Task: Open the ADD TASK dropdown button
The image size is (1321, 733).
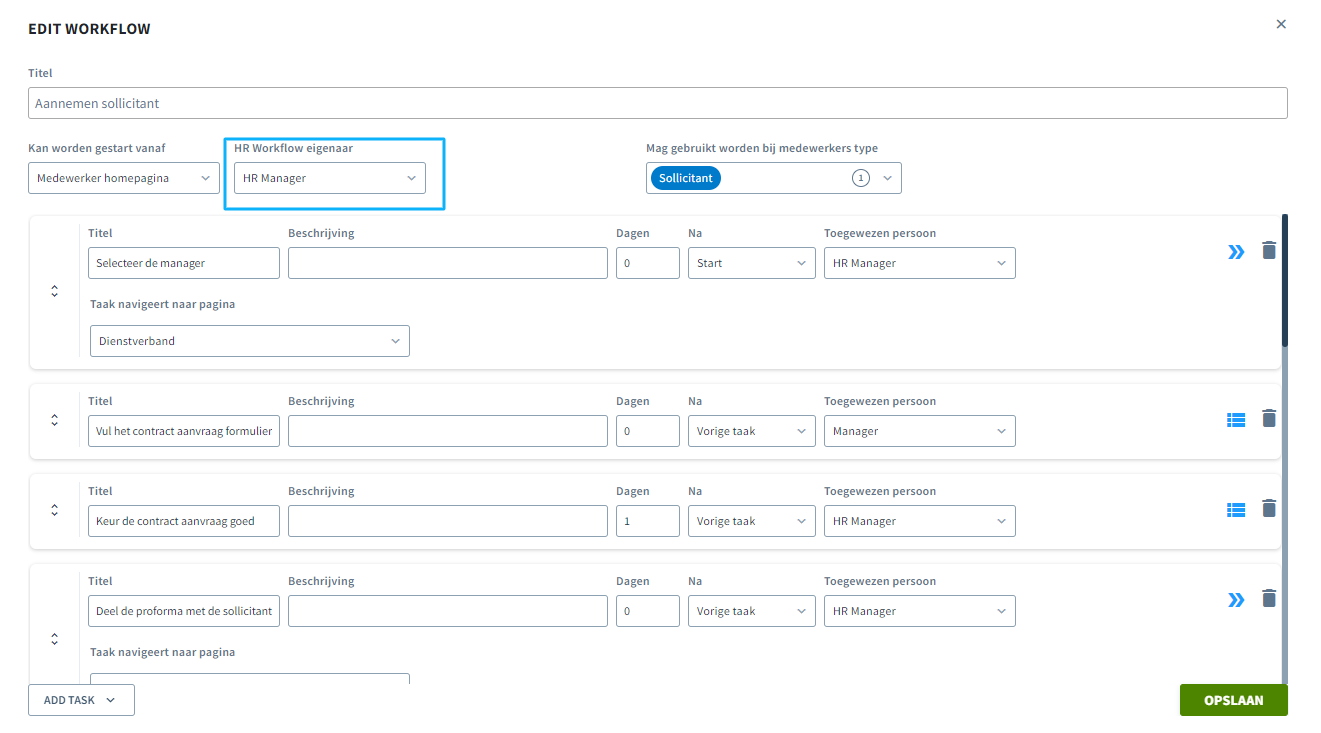Action: (x=81, y=700)
